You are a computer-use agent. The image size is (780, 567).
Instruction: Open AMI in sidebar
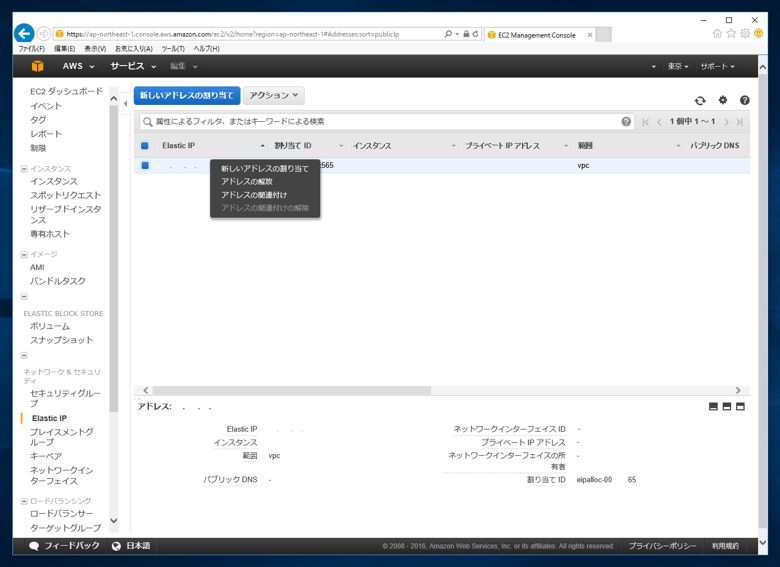click(x=37, y=268)
